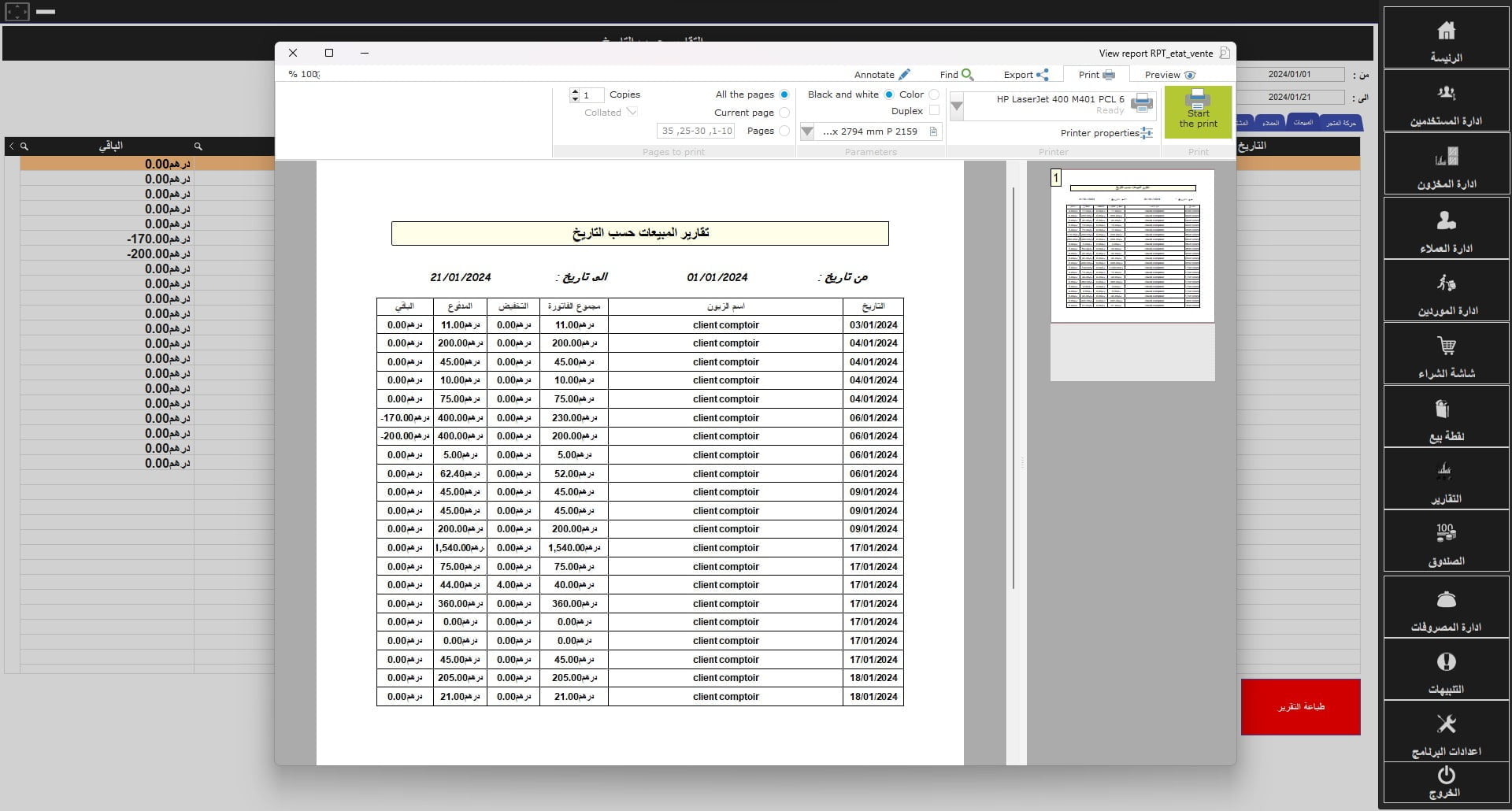Click the page range input field
1512x811 pixels.
pyautogui.click(x=696, y=131)
